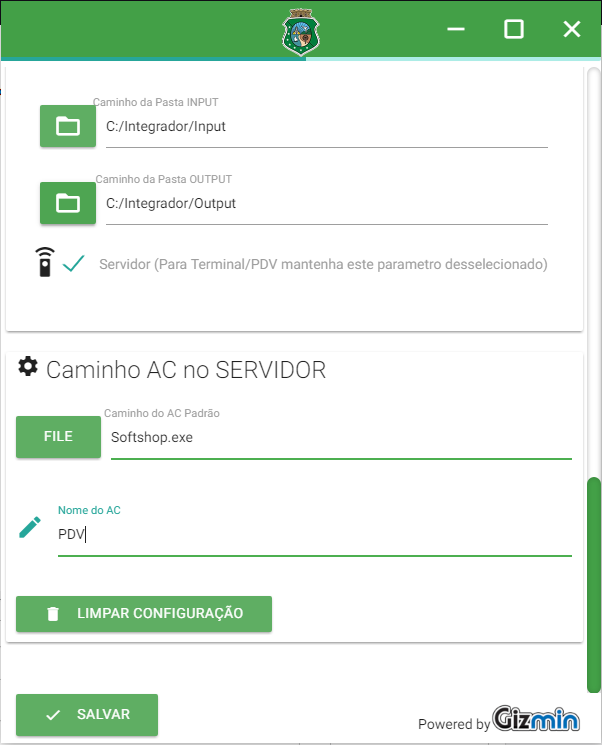Open folder browser for INPUT path
This screenshot has width=602, height=745.
click(x=67, y=126)
